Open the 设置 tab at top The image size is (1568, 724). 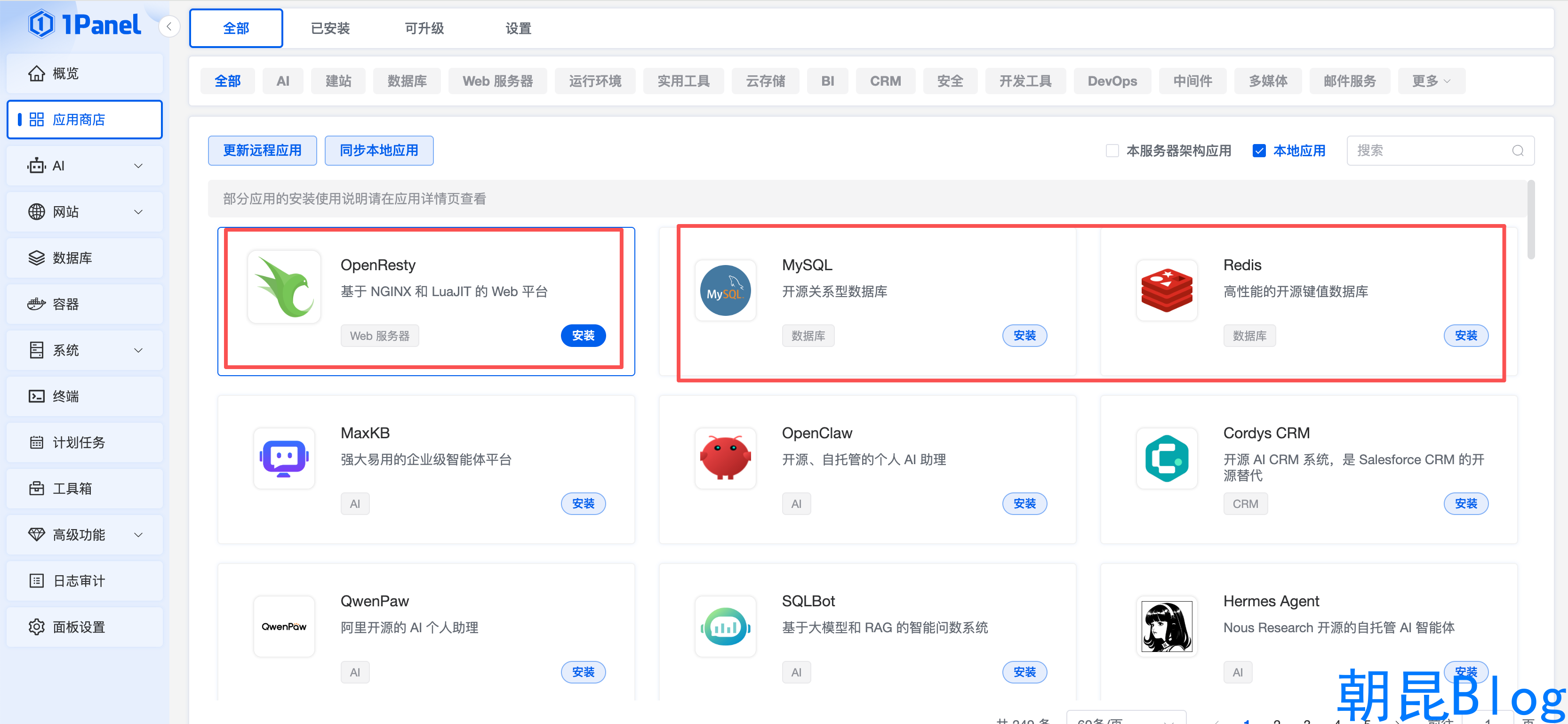519,28
